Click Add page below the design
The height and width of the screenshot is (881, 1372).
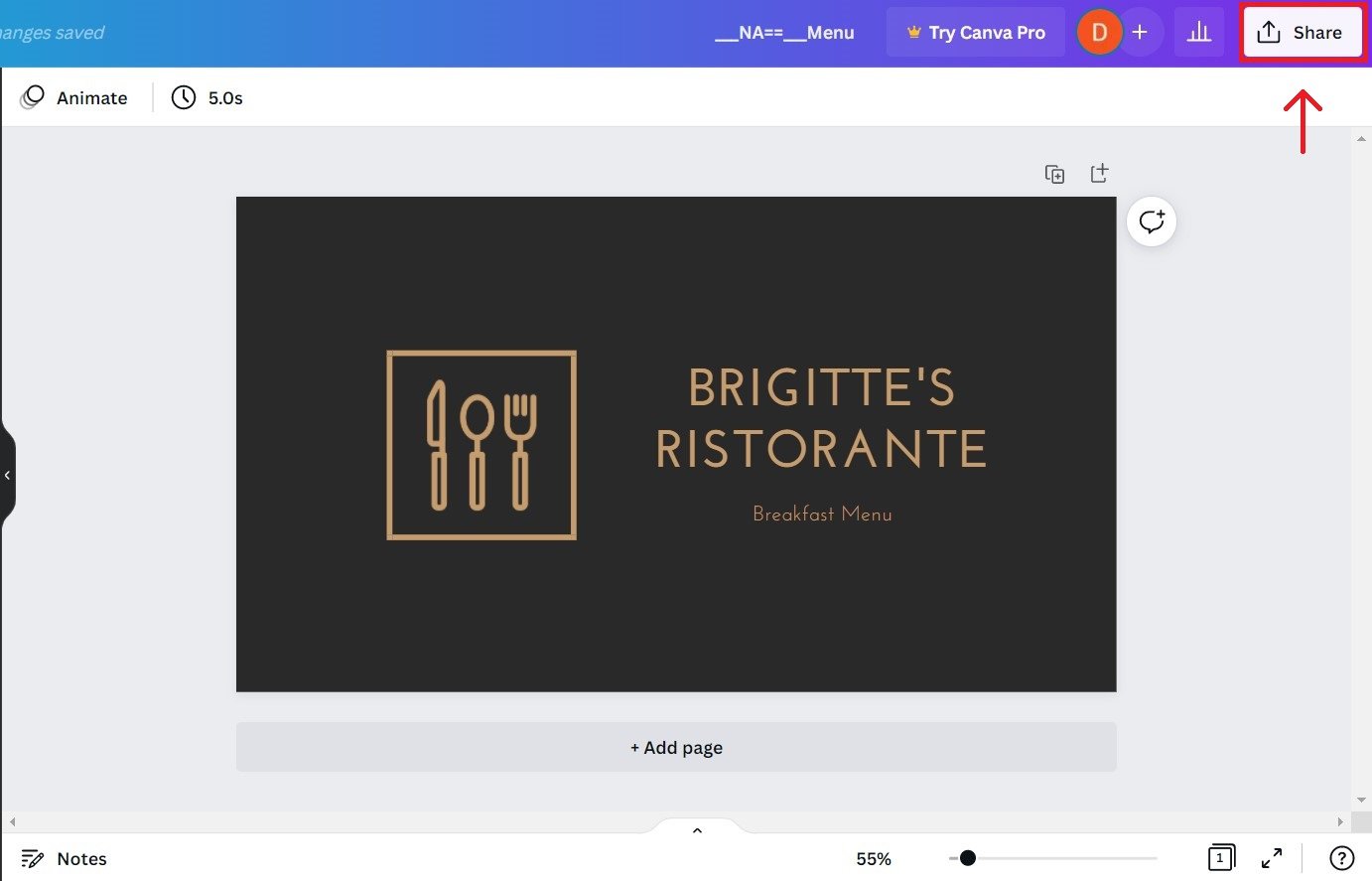pos(676,747)
